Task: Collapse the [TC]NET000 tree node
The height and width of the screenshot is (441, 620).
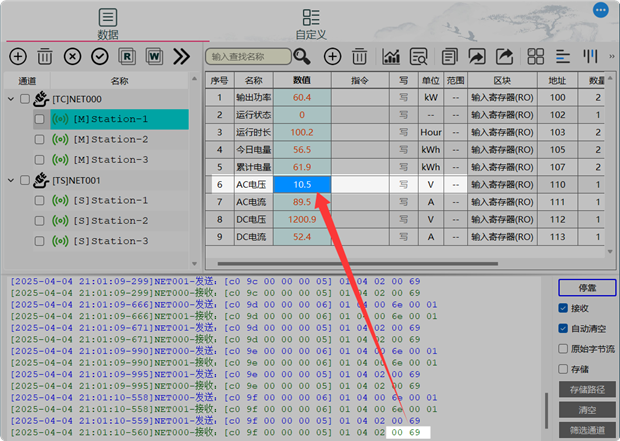Action: 11,99
